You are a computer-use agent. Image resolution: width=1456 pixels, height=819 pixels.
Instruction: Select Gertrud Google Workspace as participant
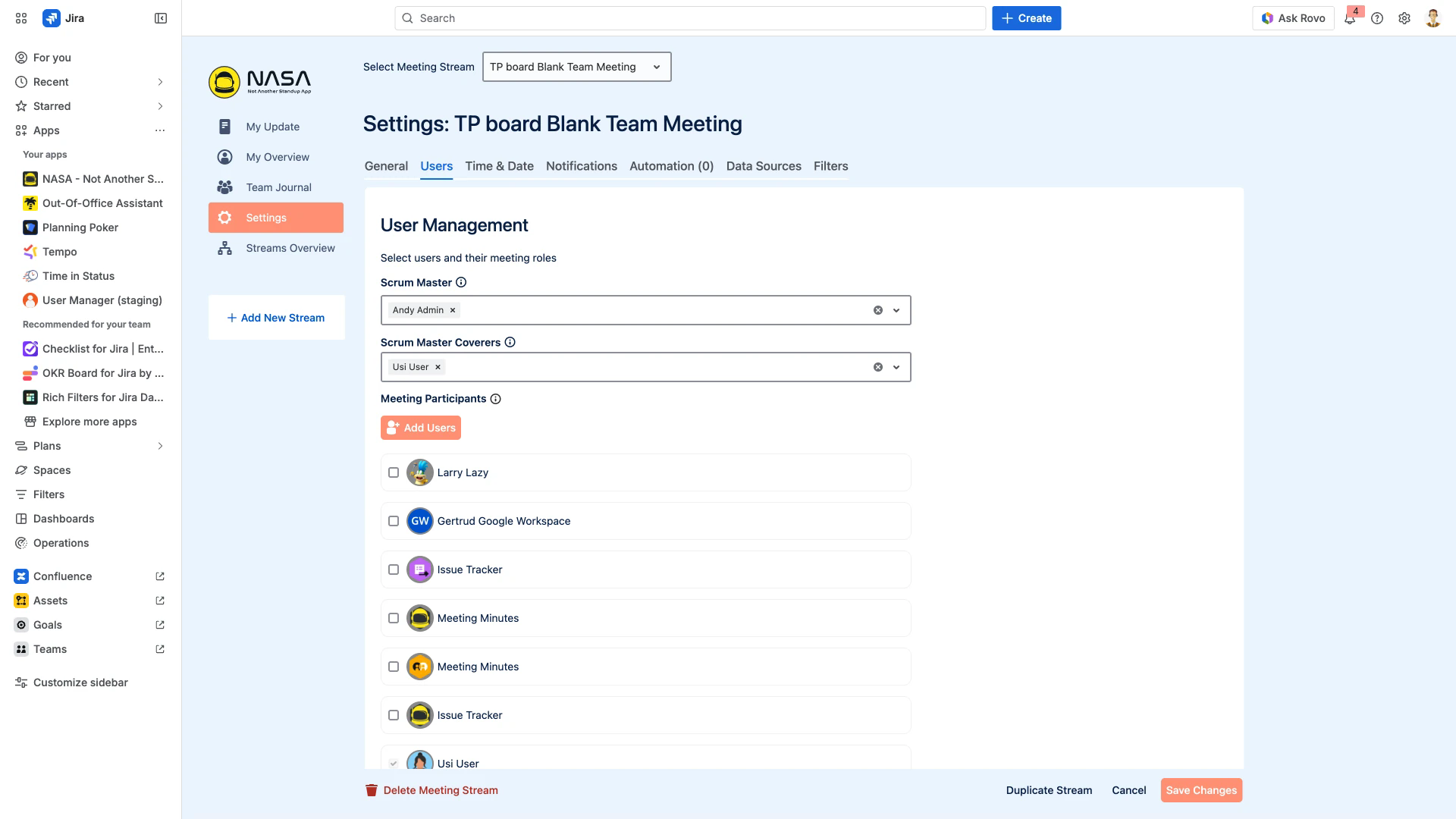click(394, 521)
